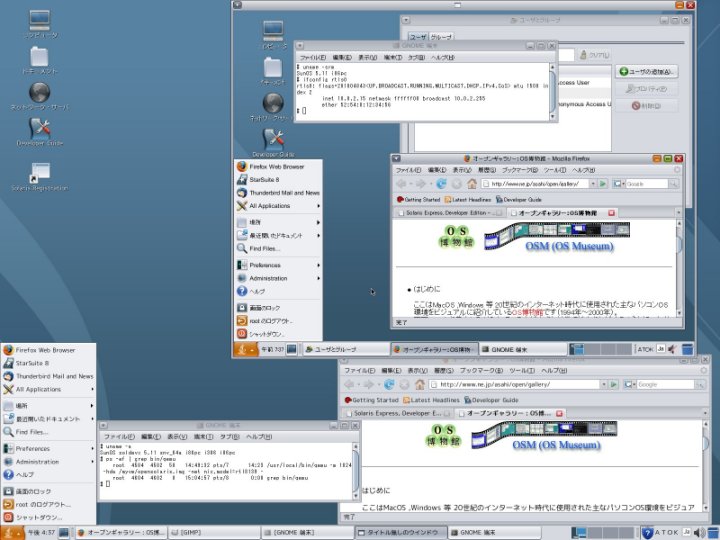720x540 pixels.
Task: Switch to the Solaris Express tab in the lower Firefox
Action: (x=397, y=413)
